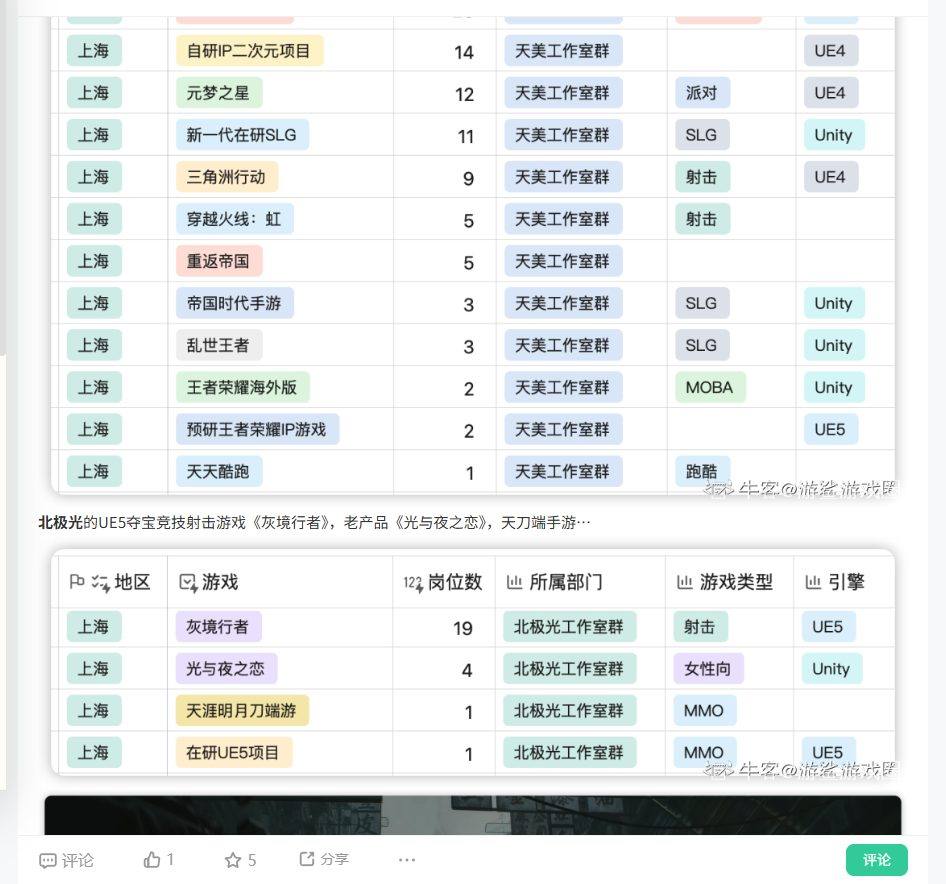Click Unity tag in 王者荣耀海外版 row
Image resolution: width=946 pixels, height=884 pixels.
[x=834, y=387]
